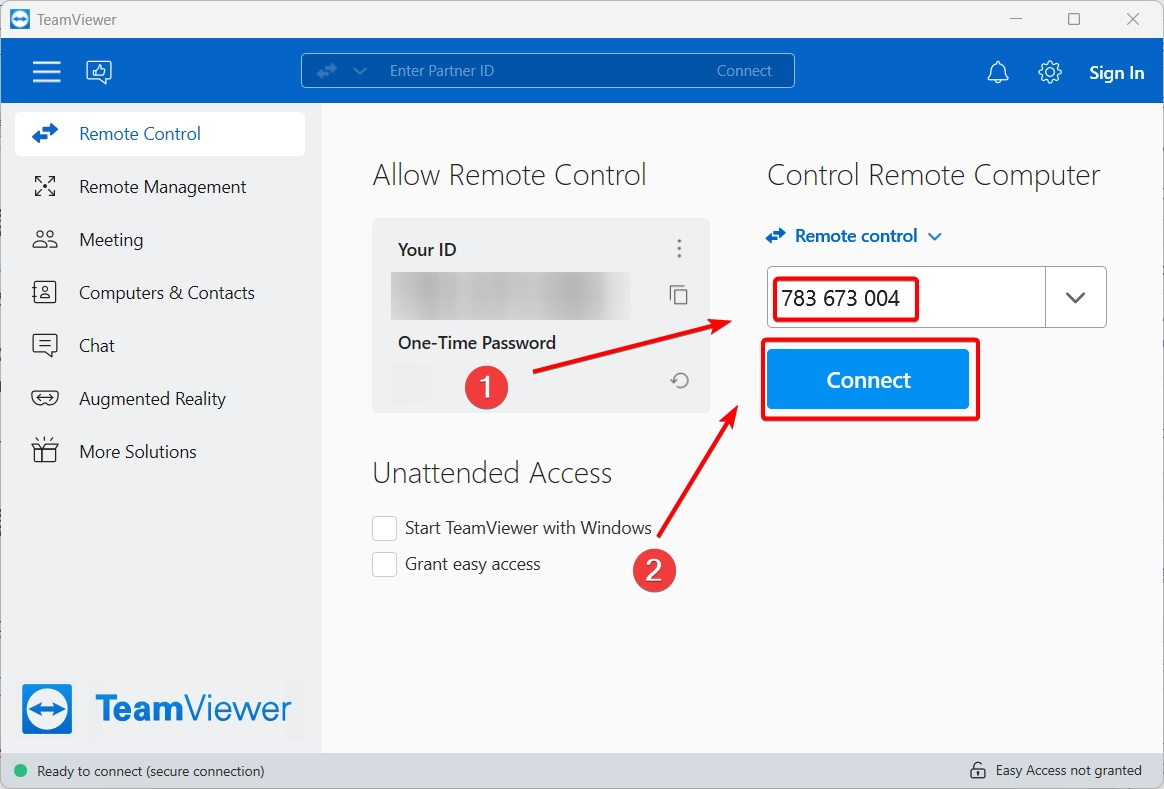The image size is (1164, 789).
Task: Click the blue Connect button
Action: point(868,379)
